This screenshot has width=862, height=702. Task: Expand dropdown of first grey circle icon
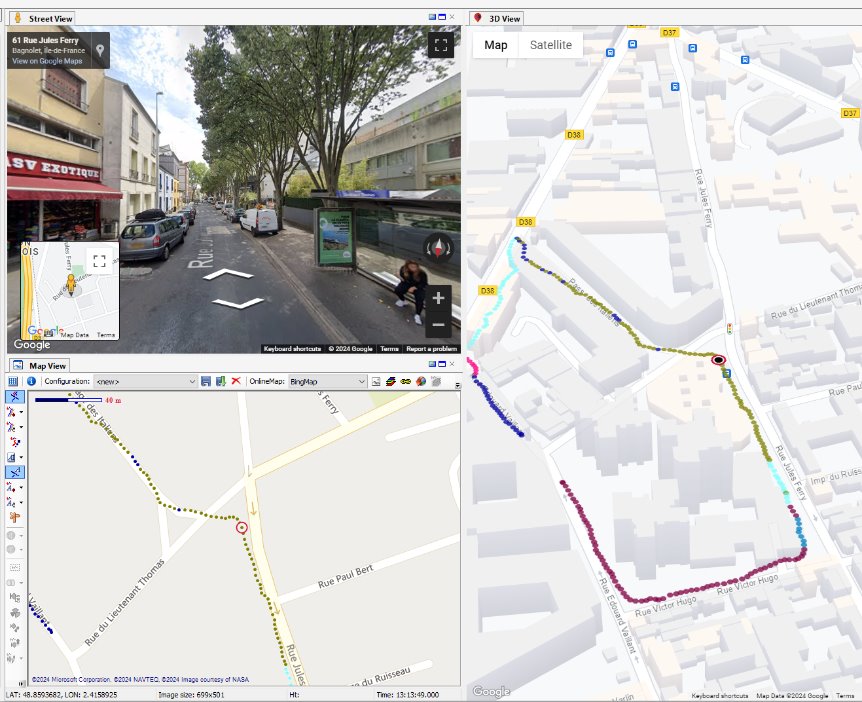[x=21, y=535]
